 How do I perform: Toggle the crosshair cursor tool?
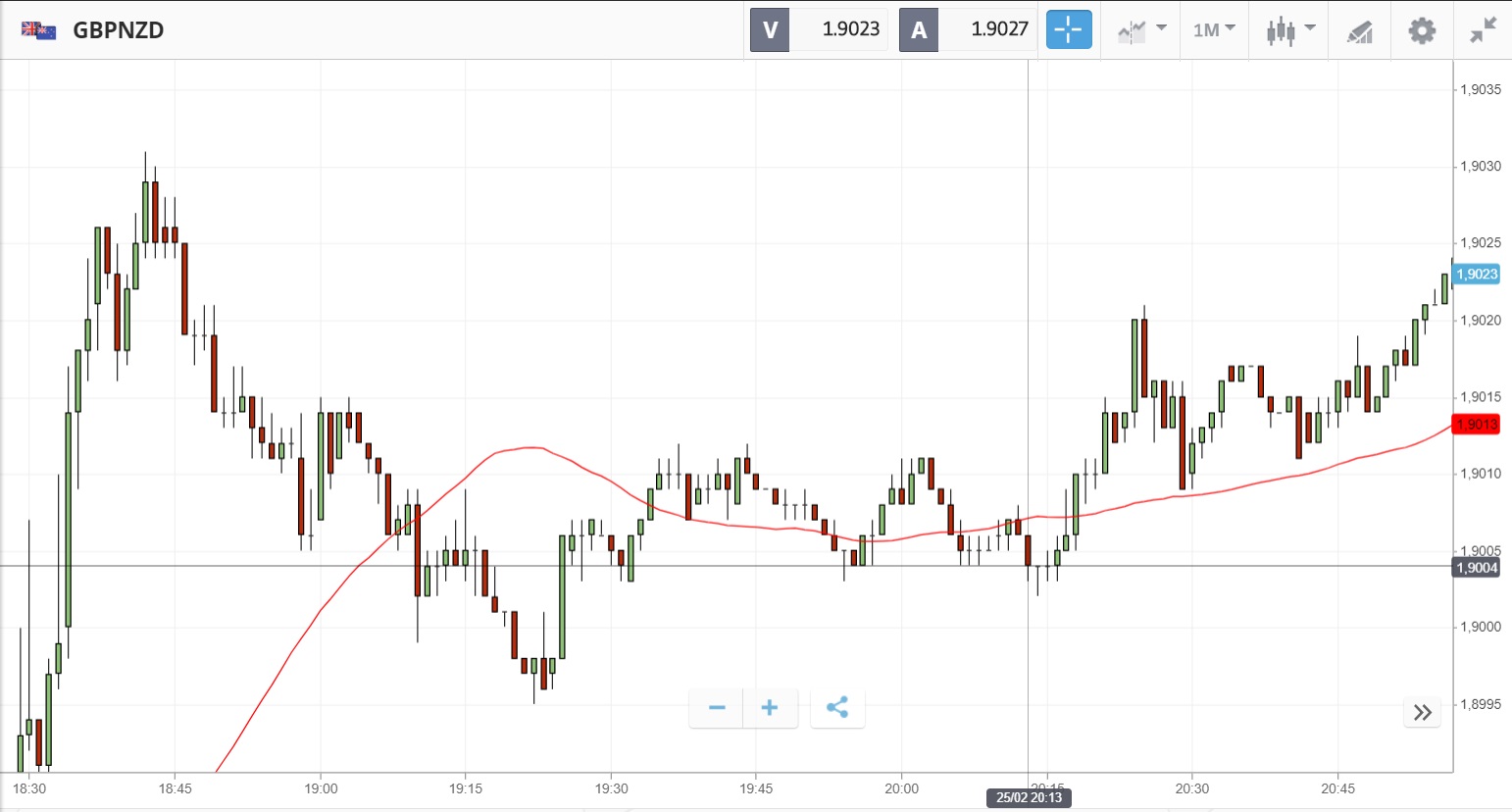click(1068, 30)
